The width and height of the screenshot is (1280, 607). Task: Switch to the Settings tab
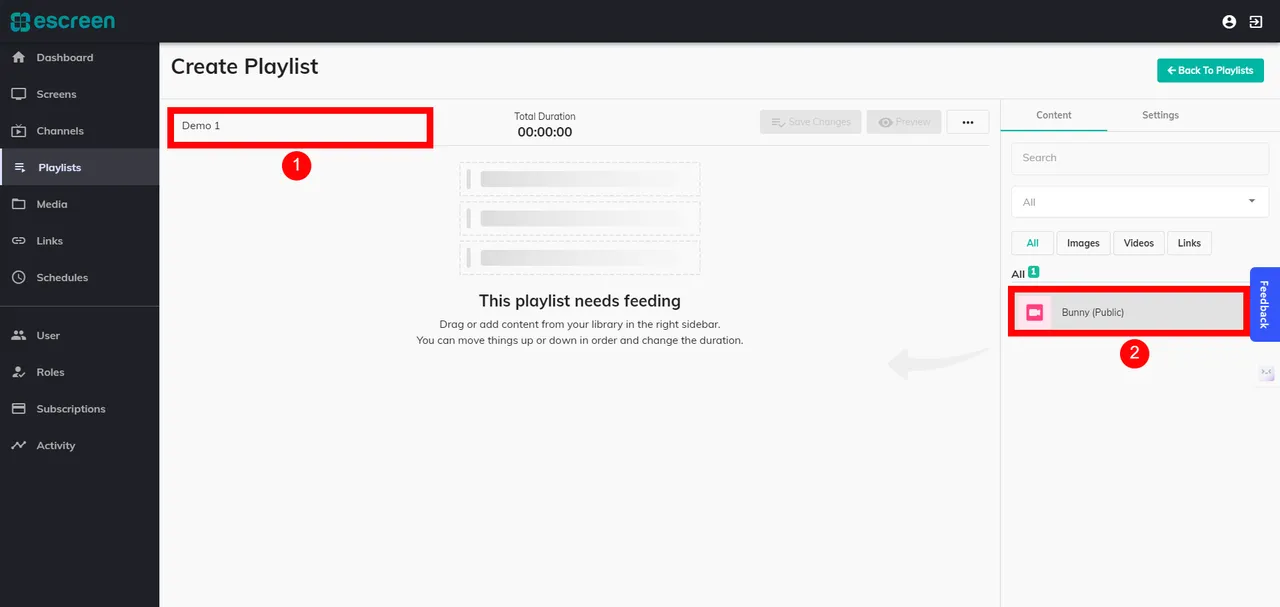(1160, 115)
